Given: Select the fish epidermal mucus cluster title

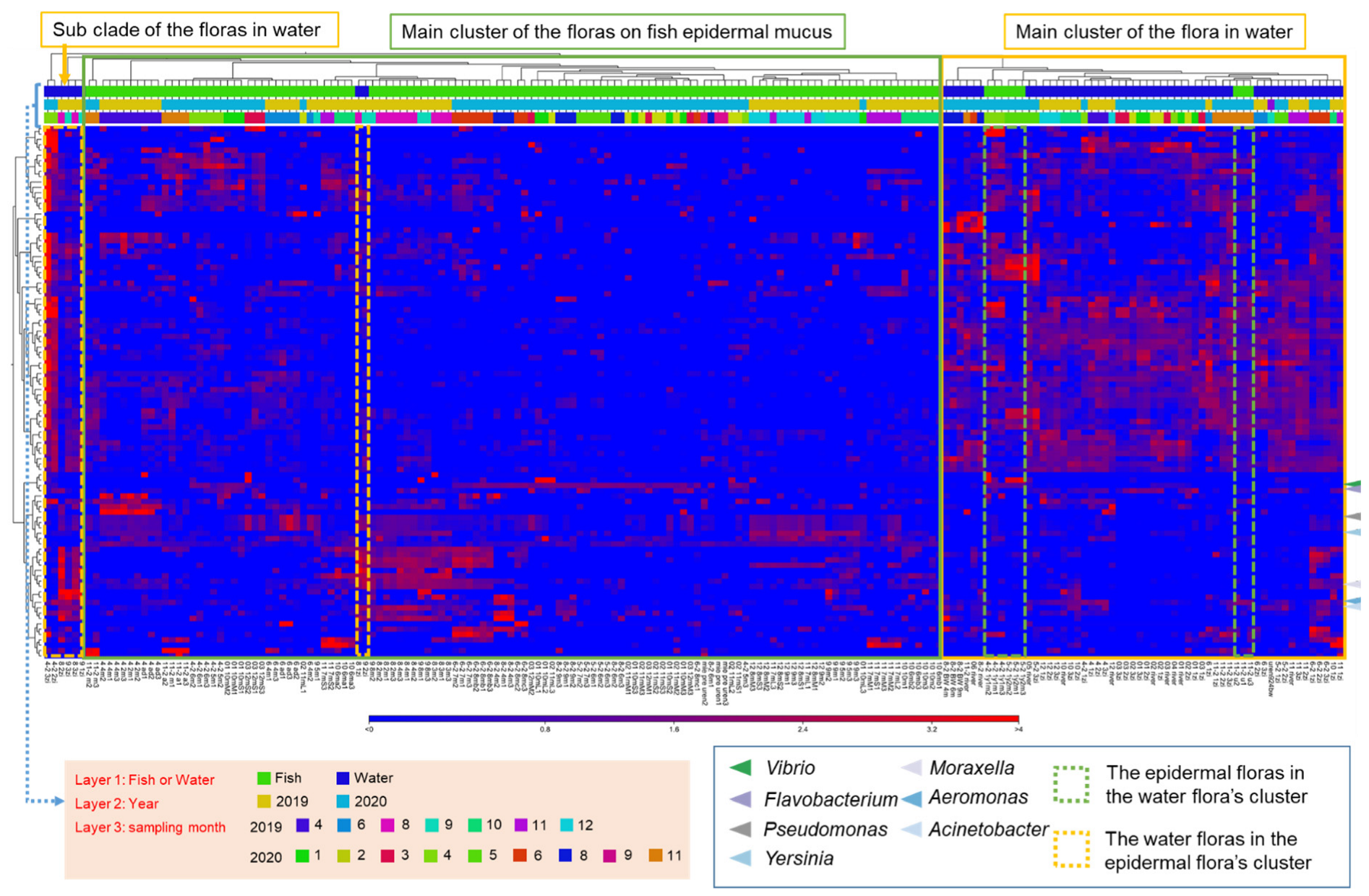Looking at the screenshot, I should click(x=617, y=32).
